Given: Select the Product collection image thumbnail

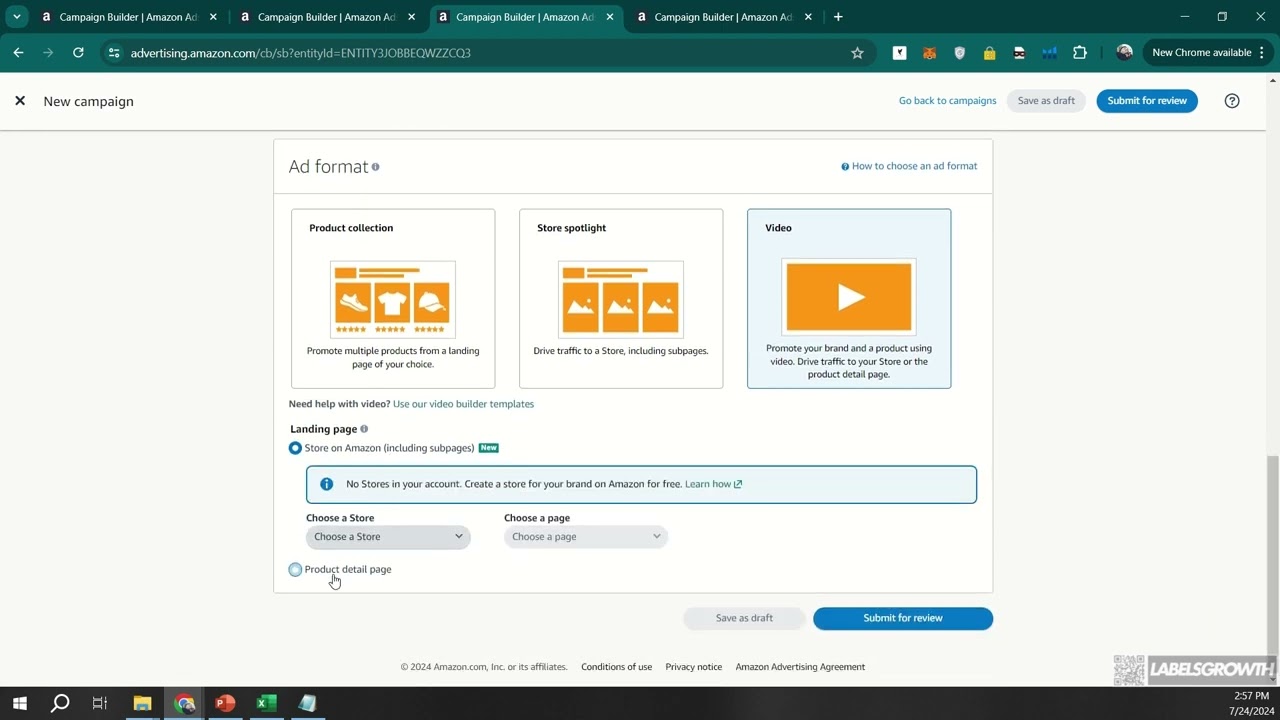Looking at the screenshot, I should [393, 299].
